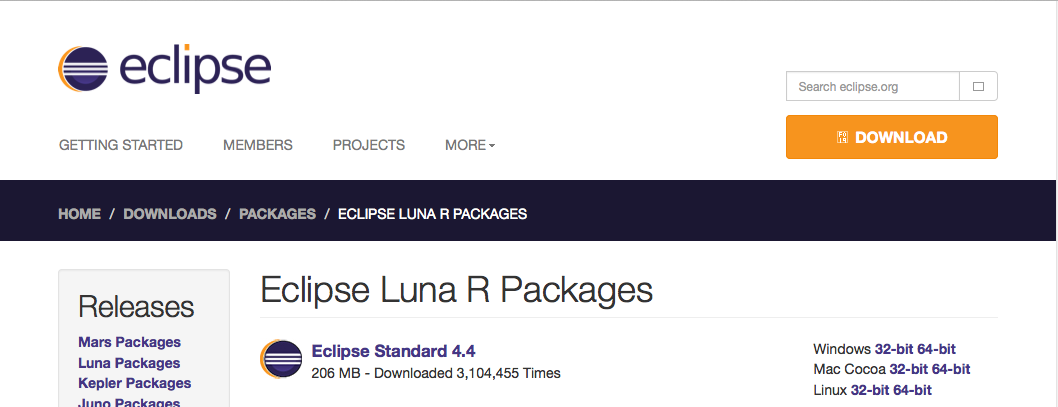Screen dimensions: 1058x407
Task: Get the Mac Cocoa 64-bit download
Action: pos(950,369)
